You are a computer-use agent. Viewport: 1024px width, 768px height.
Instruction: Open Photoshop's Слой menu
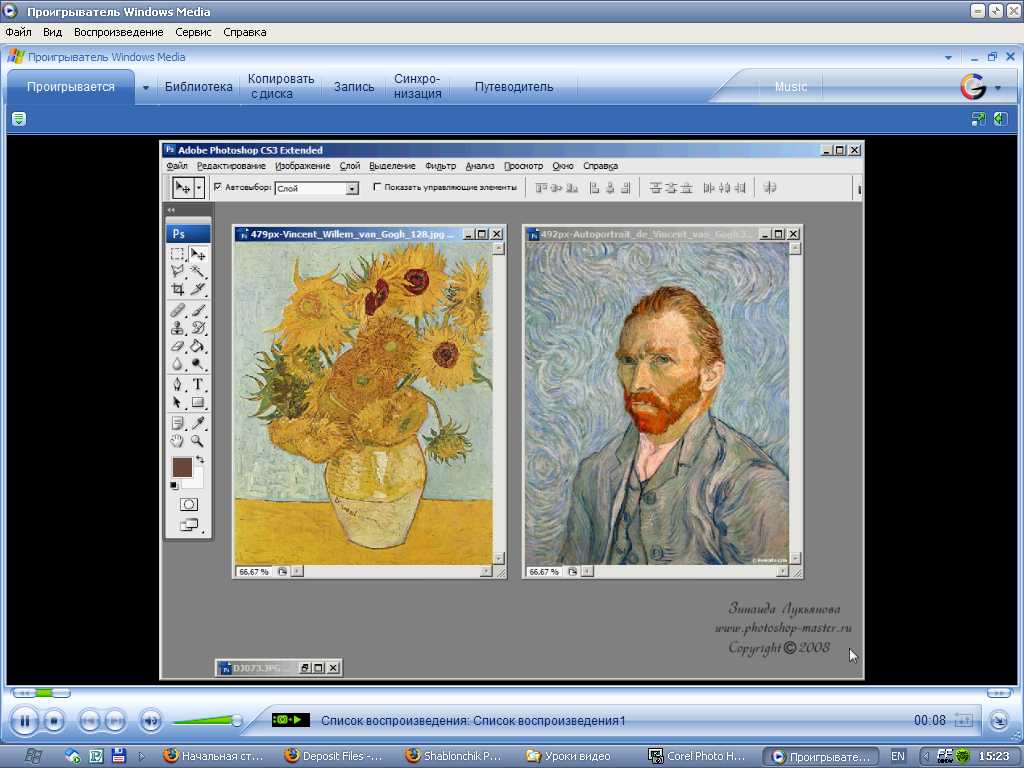349,166
